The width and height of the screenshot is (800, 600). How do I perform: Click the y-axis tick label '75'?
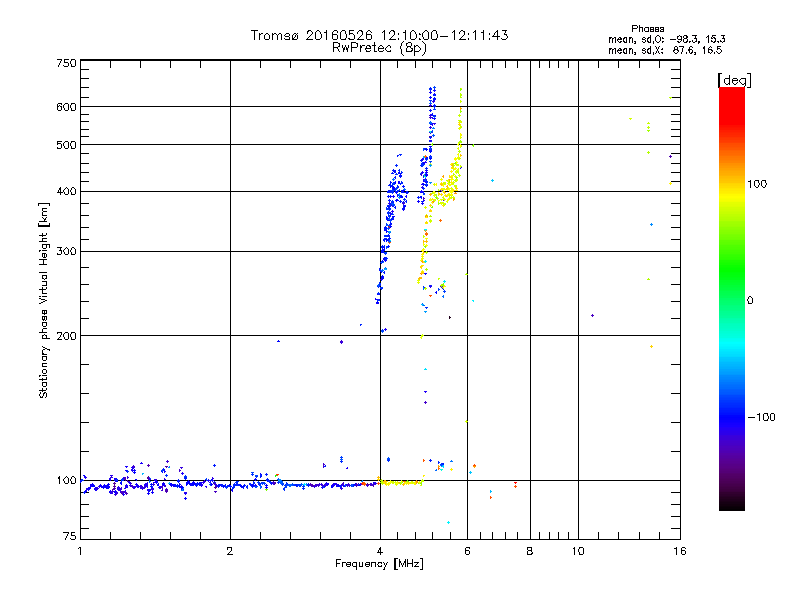pyautogui.click(x=70, y=536)
